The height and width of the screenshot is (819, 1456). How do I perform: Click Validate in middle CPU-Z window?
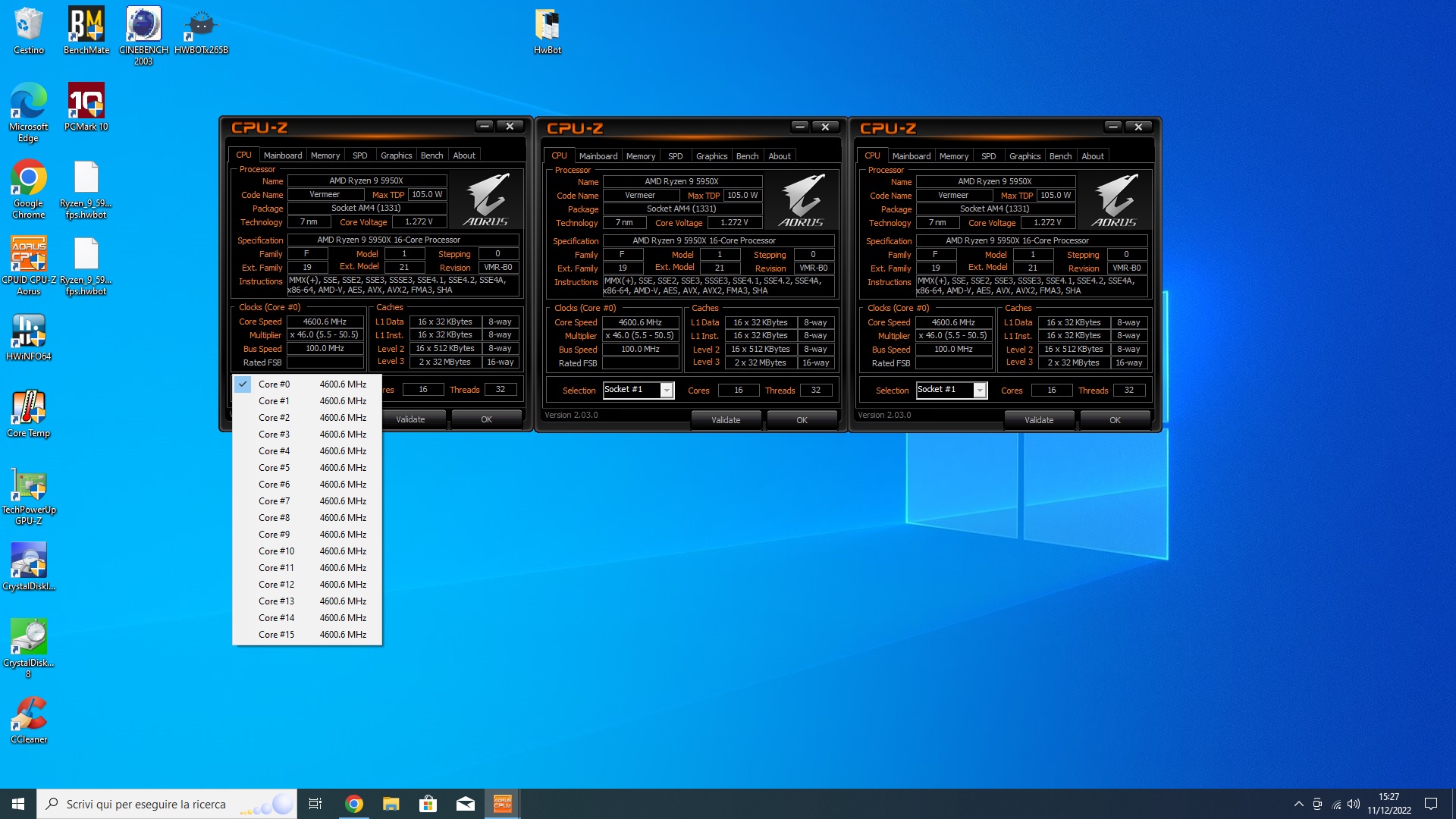pos(726,420)
